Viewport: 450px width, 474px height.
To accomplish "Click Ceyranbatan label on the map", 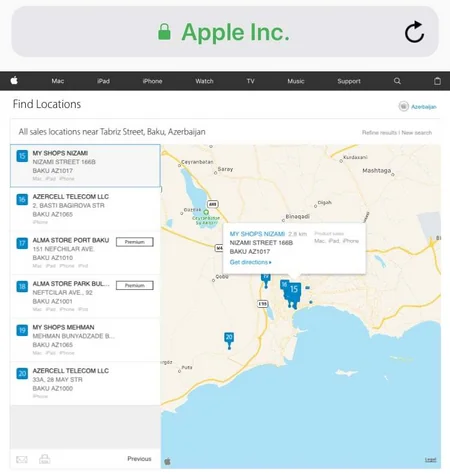I will [x=197, y=162].
